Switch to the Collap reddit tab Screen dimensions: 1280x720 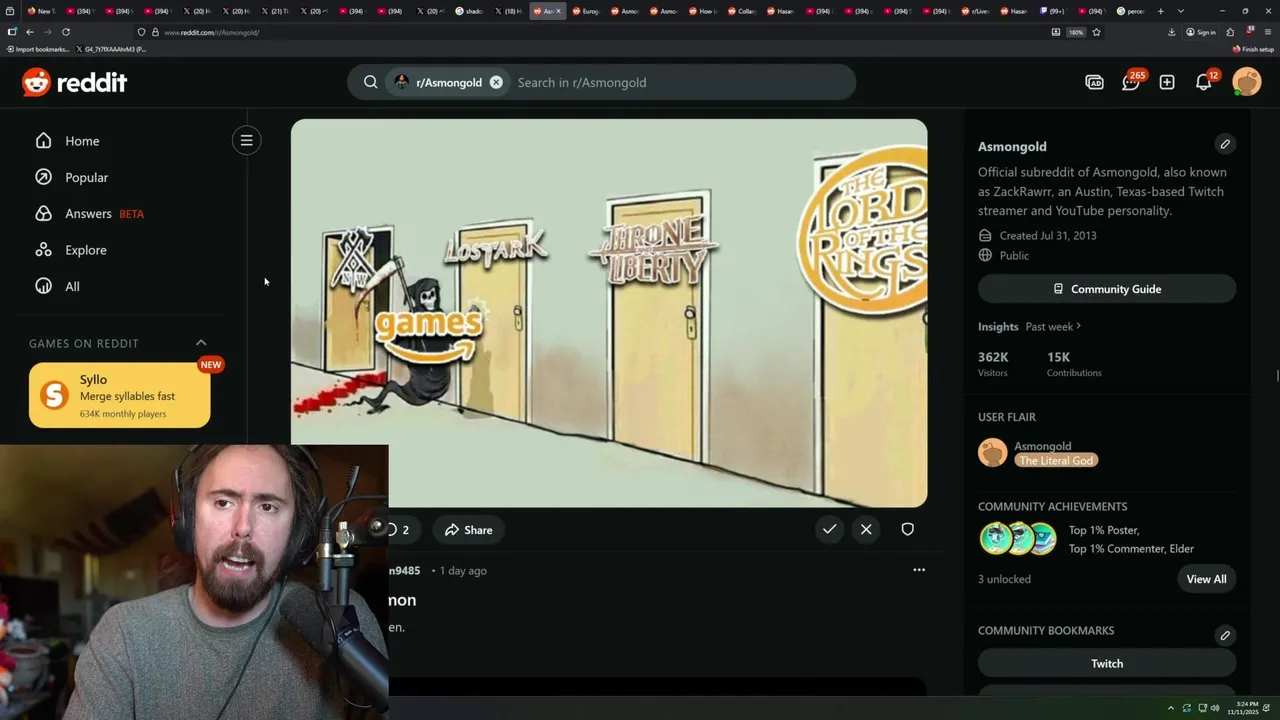(x=743, y=11)
